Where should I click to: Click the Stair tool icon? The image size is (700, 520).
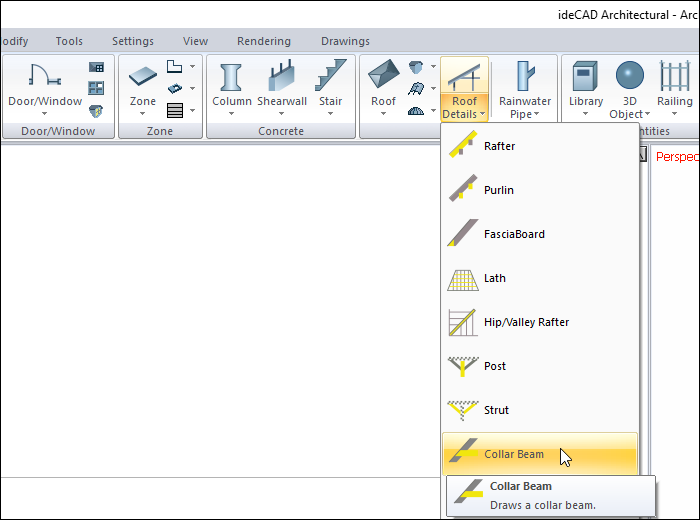[x=330, y=78]
